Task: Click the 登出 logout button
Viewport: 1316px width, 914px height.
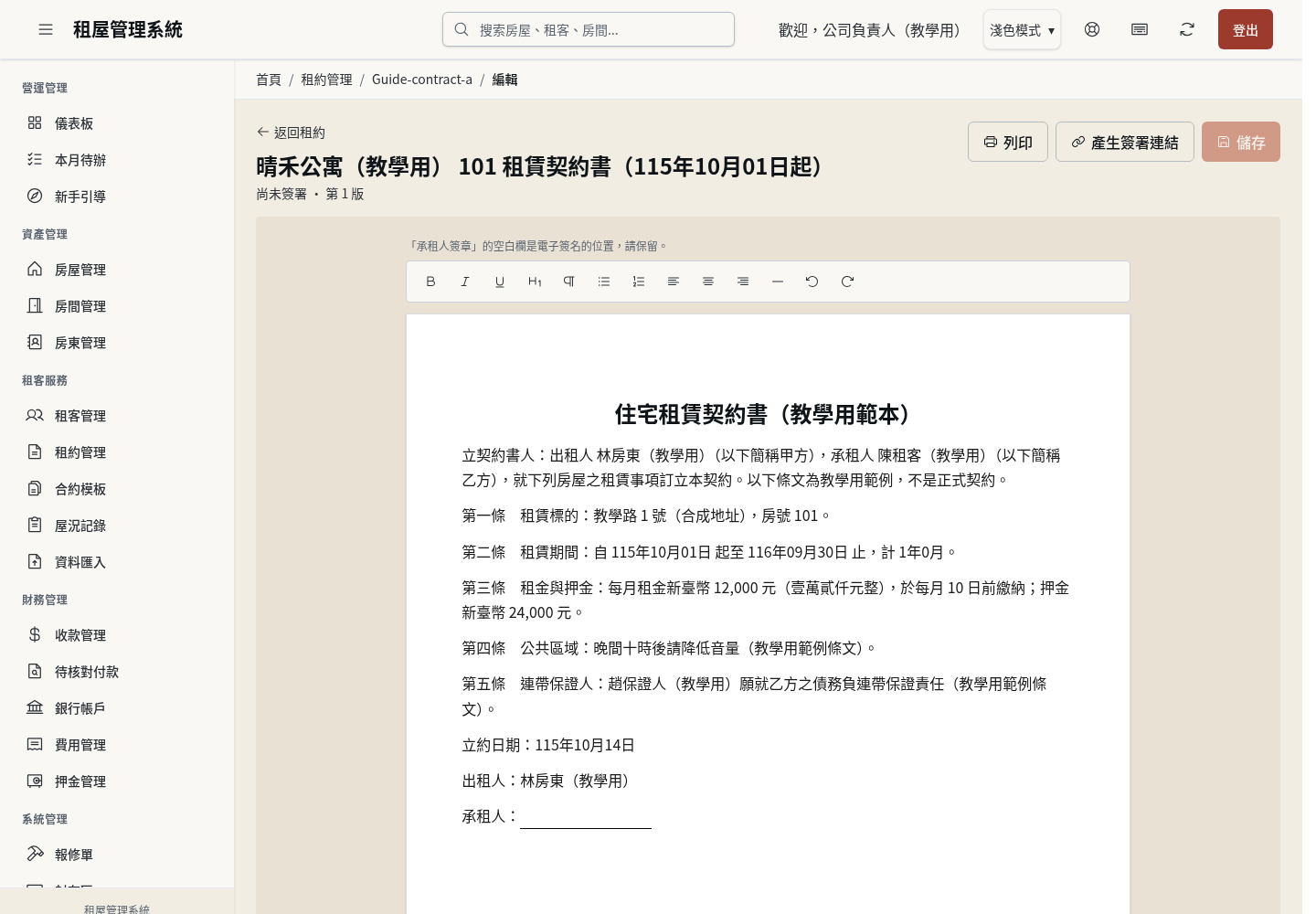Action: pyautogui.click(x=1246, y=29)
